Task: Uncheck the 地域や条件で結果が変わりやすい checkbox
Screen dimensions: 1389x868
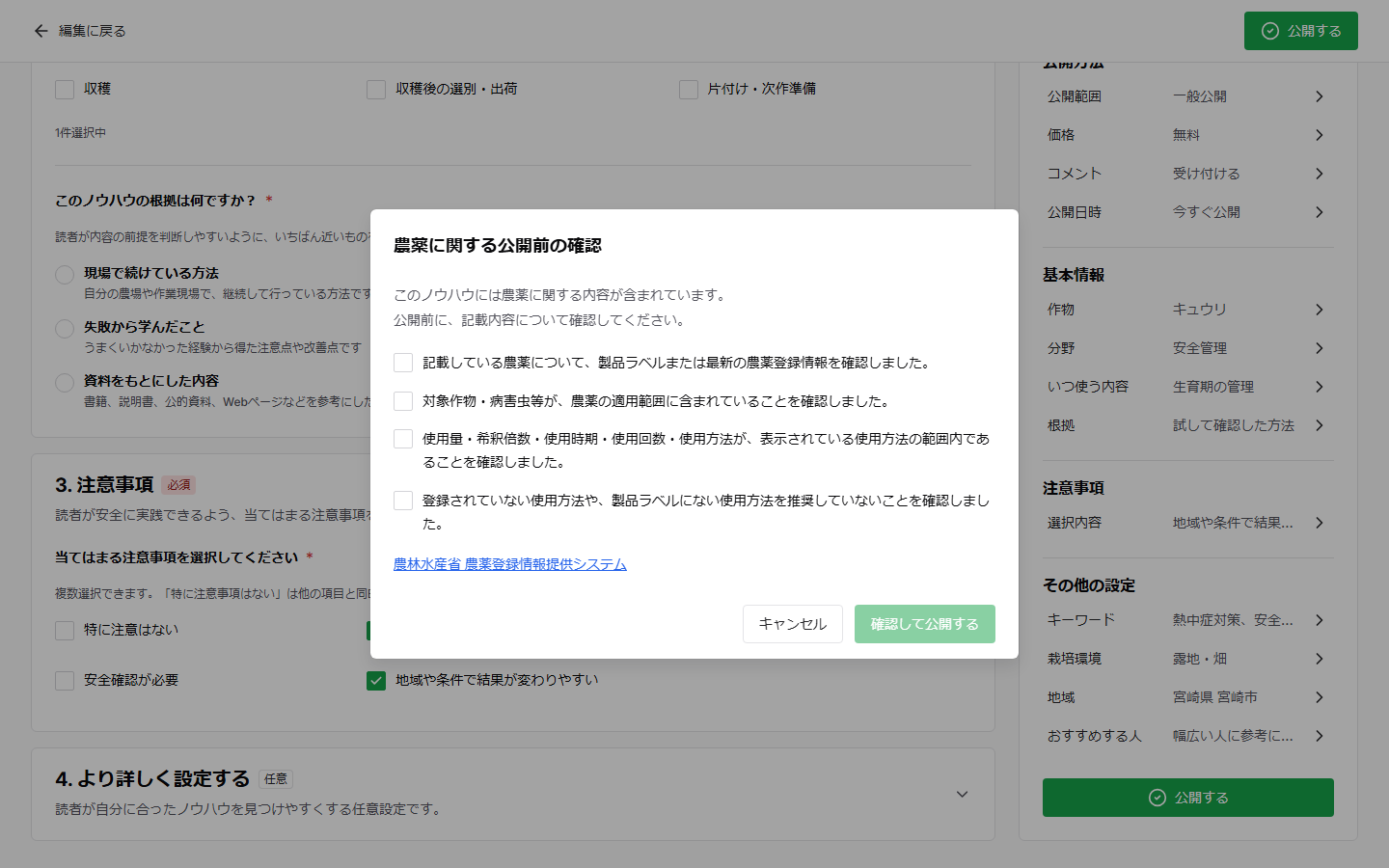Action: coord(376,681)
